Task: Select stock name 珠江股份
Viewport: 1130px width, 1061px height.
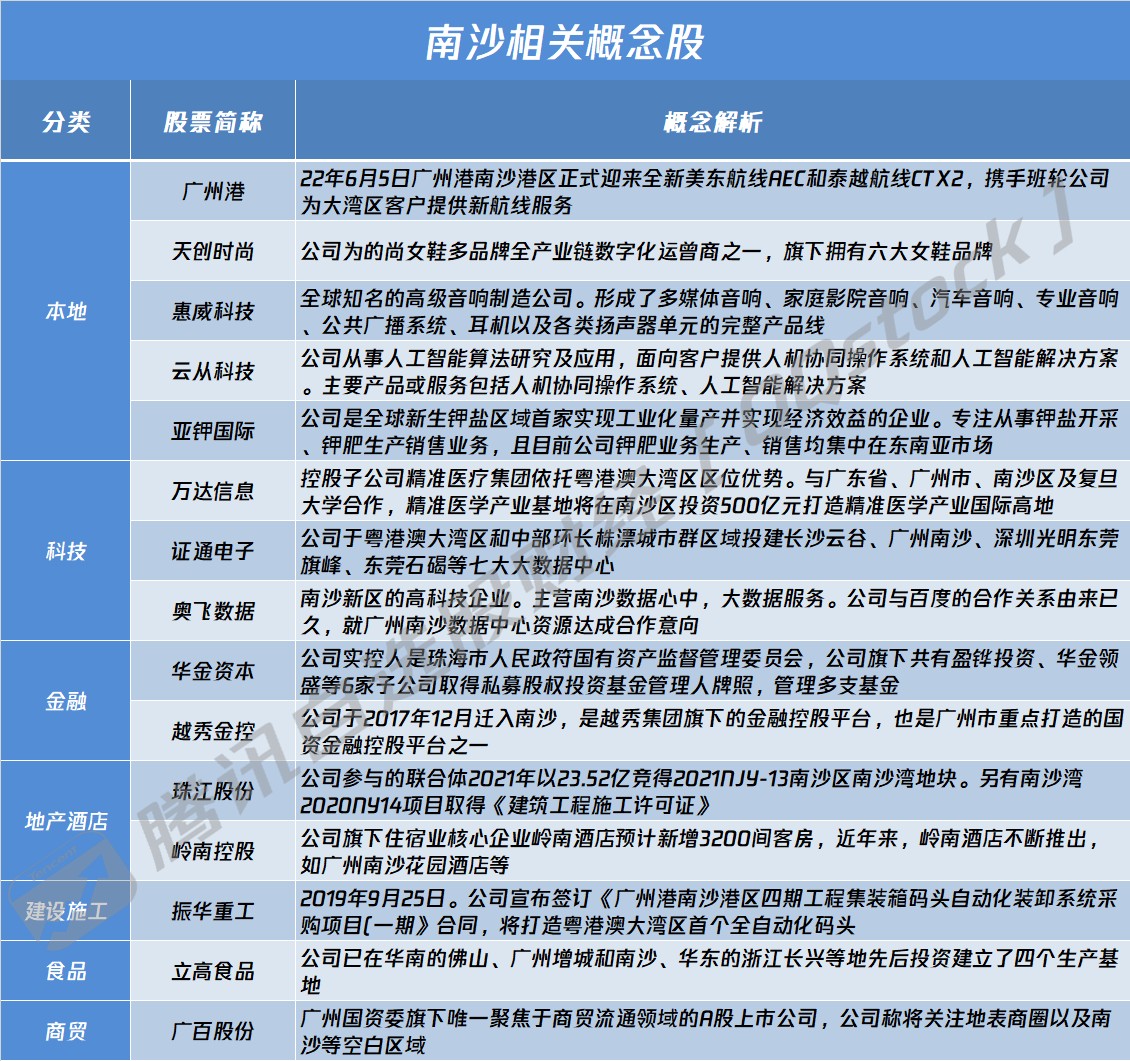Action: [213, 791]
